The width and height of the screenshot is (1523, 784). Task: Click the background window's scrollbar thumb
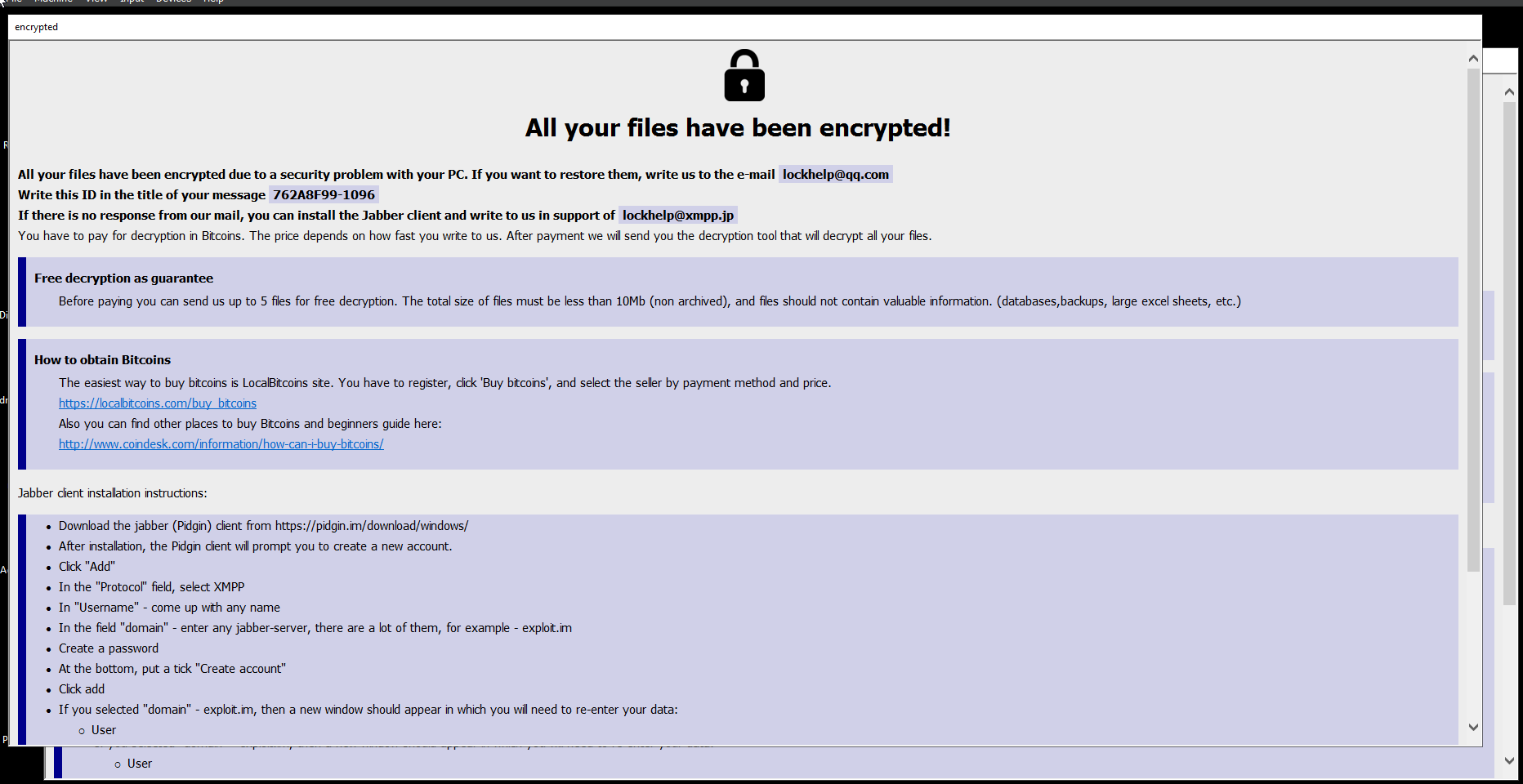pyautogui.click(x=1509, y=354)
